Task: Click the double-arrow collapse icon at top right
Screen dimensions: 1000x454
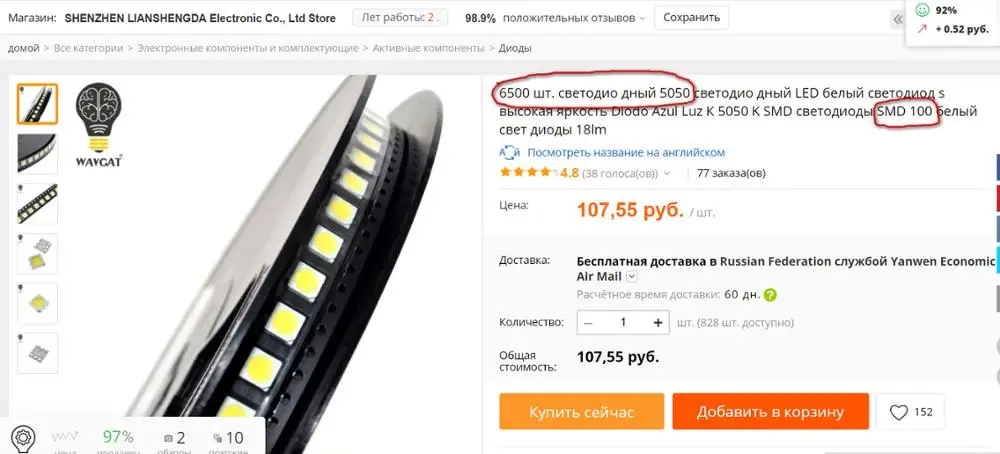Action: click(898, 19)
